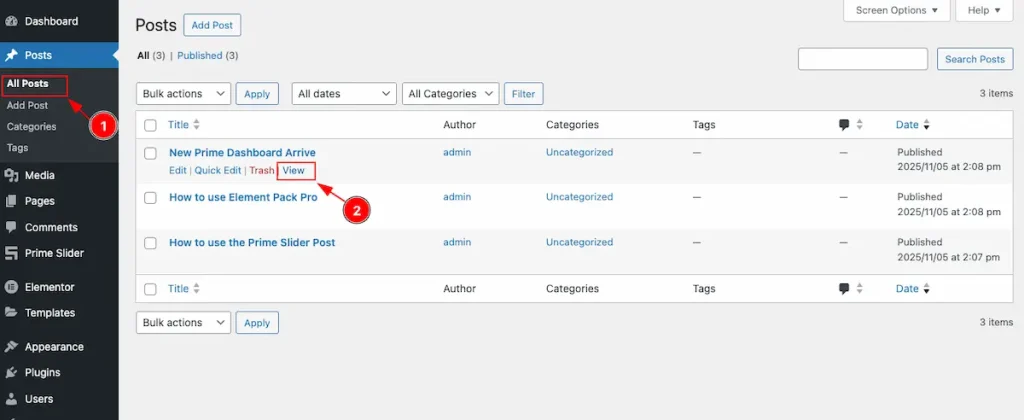
Task: Click the Elementor icon in sidebar
Action: (11, 287)
